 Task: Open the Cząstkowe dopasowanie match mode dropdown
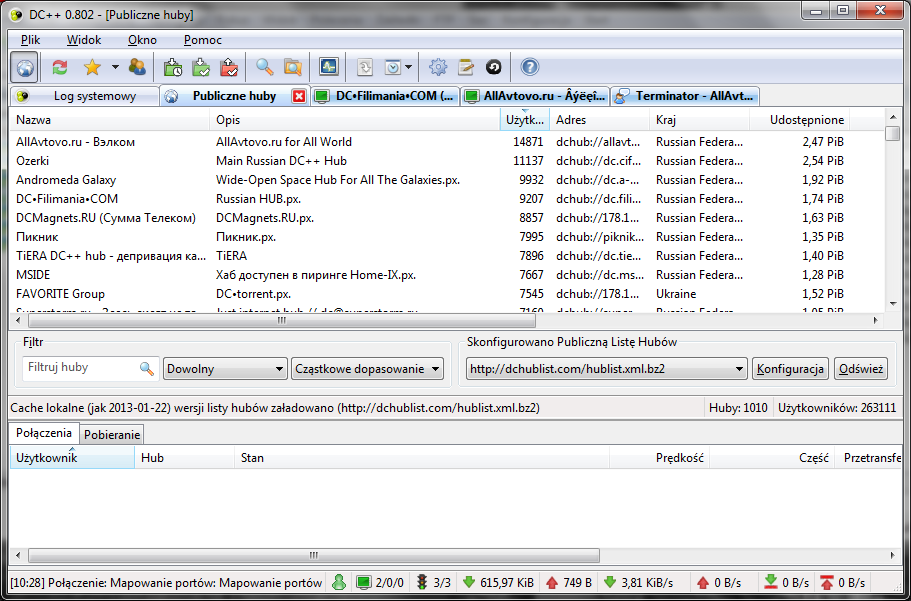367,369
